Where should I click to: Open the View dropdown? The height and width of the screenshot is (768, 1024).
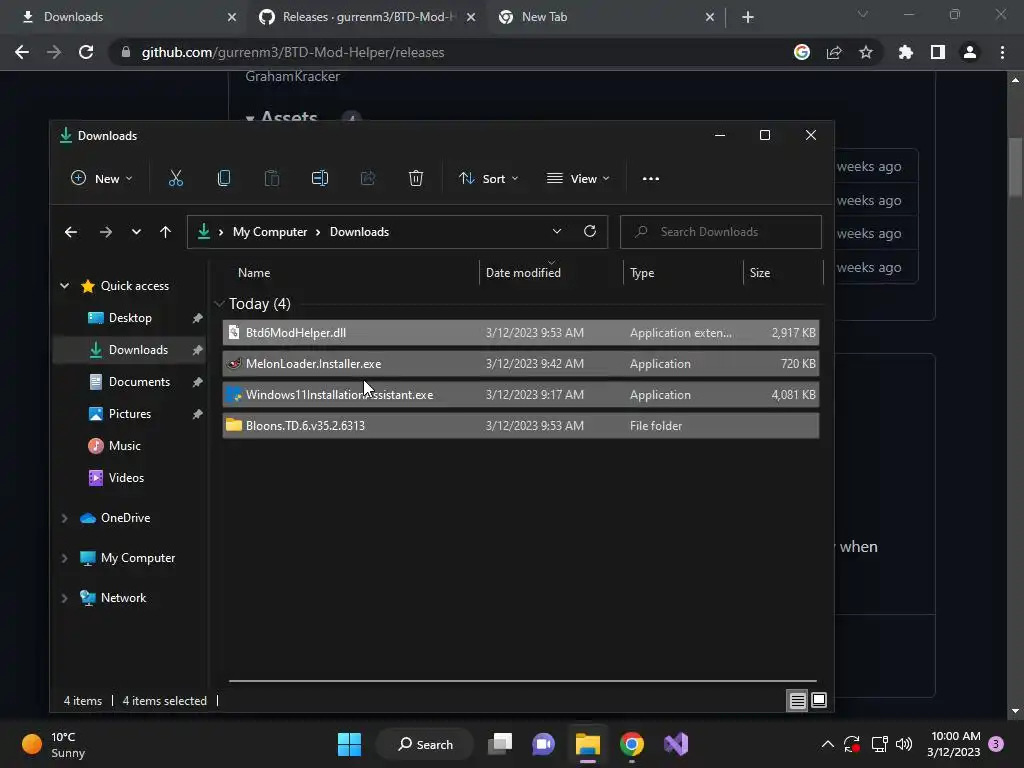click(578, 178)
